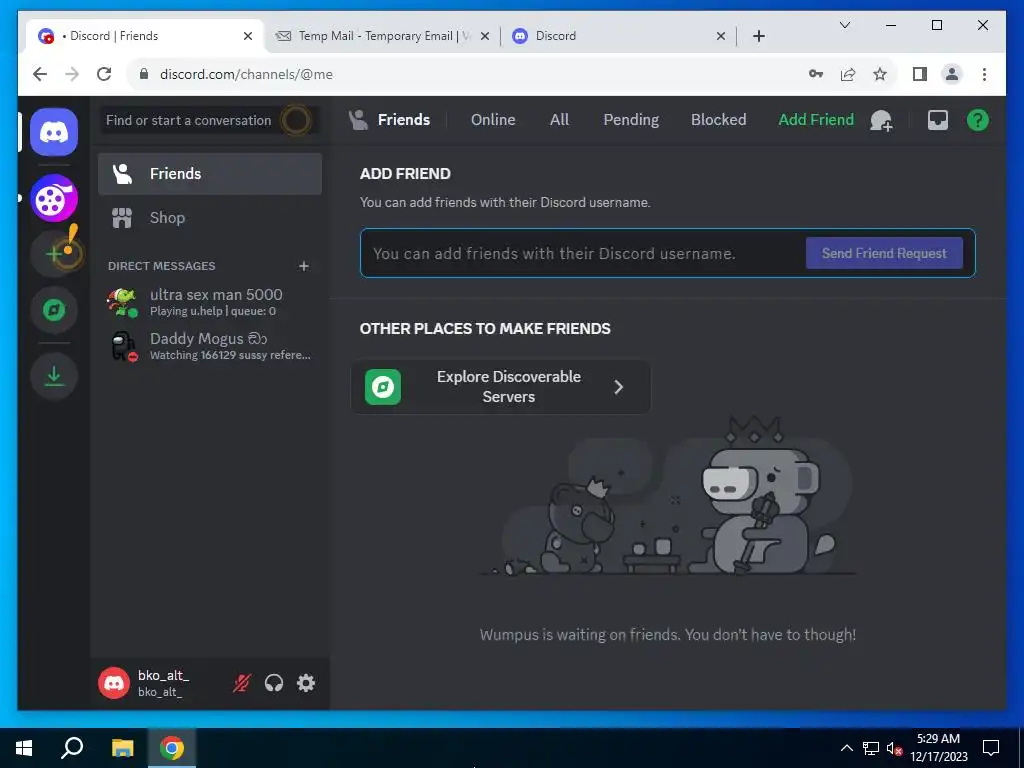Image resolution: width=1024 pixels, height=768 pixels.
Task: Open Chrome profile icon
Action: (952, 74)
